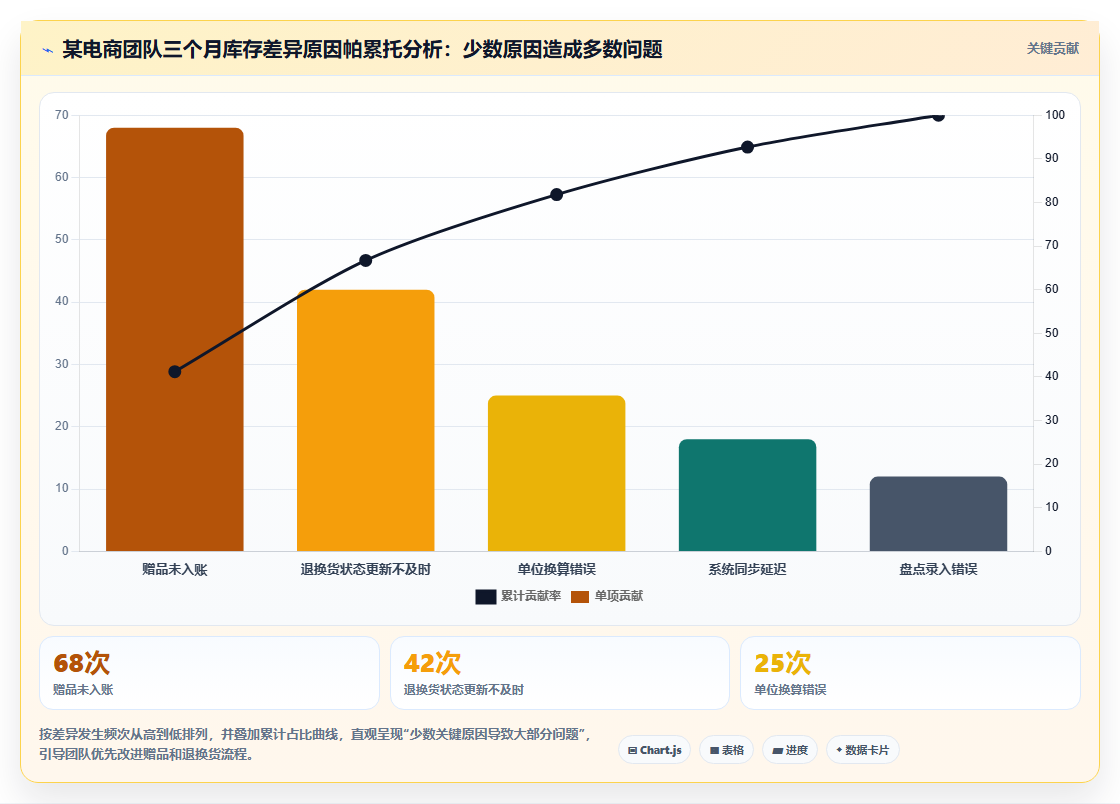Click the 关键贡献 label in the header

tap(1052, 49)
